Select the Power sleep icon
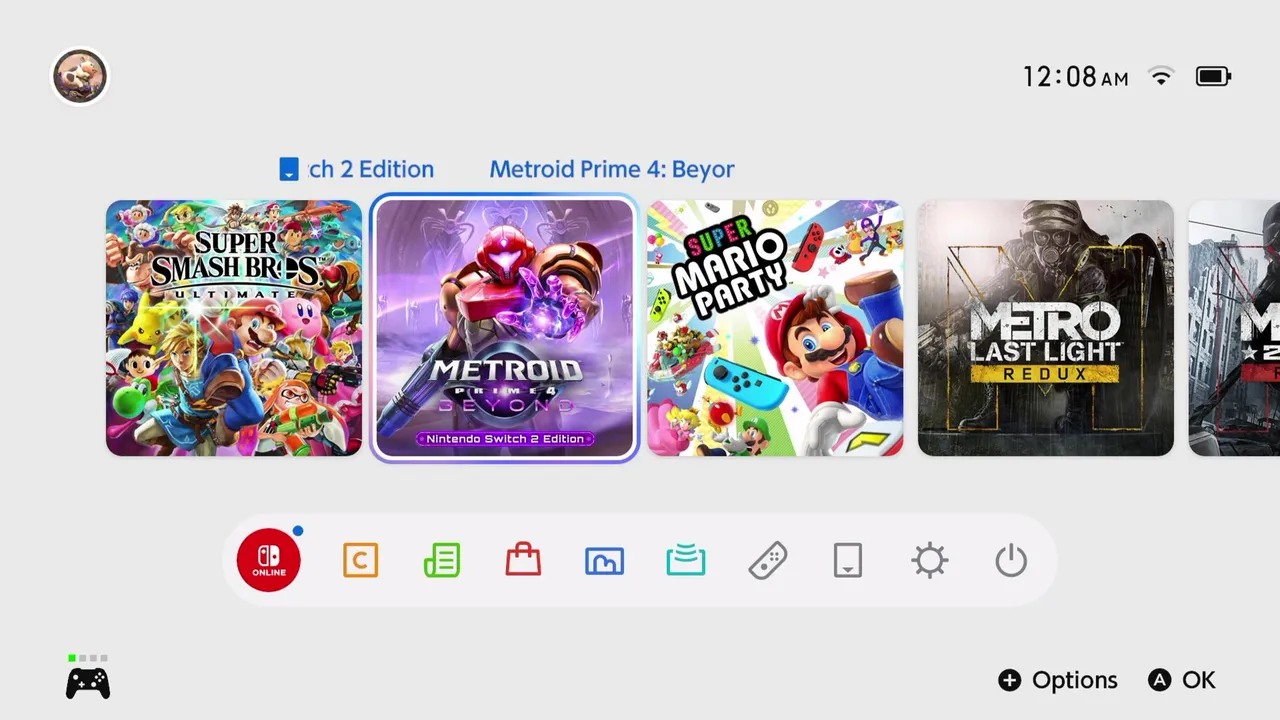This screenshot has width=1280, height=720. pos(1011,560)
